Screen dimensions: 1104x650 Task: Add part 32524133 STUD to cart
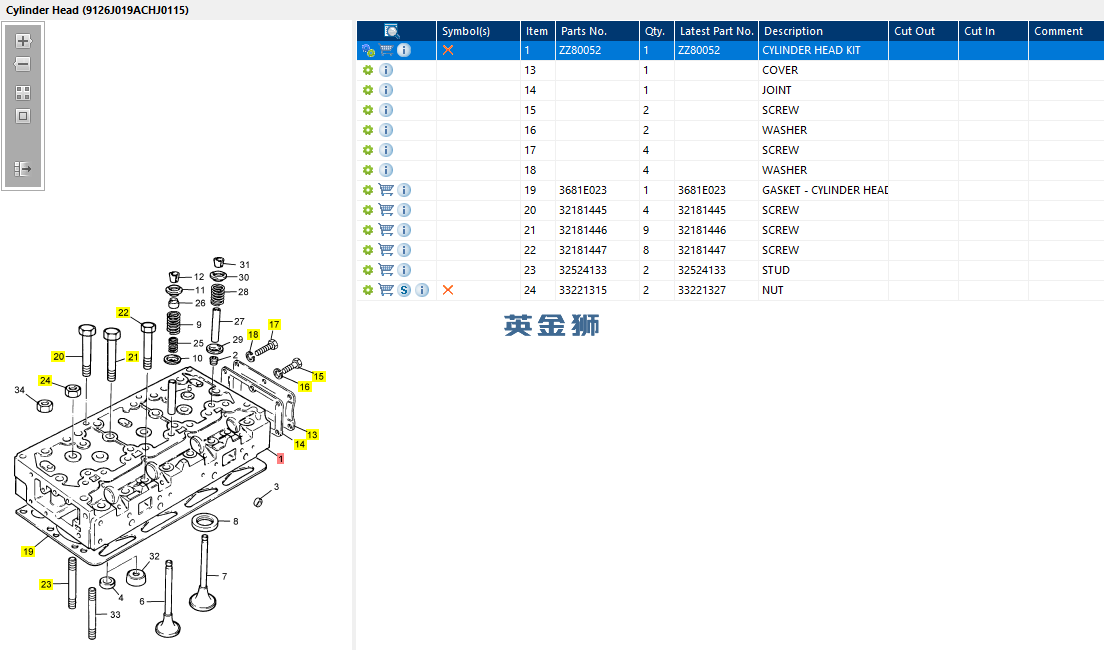click(386, 270)
